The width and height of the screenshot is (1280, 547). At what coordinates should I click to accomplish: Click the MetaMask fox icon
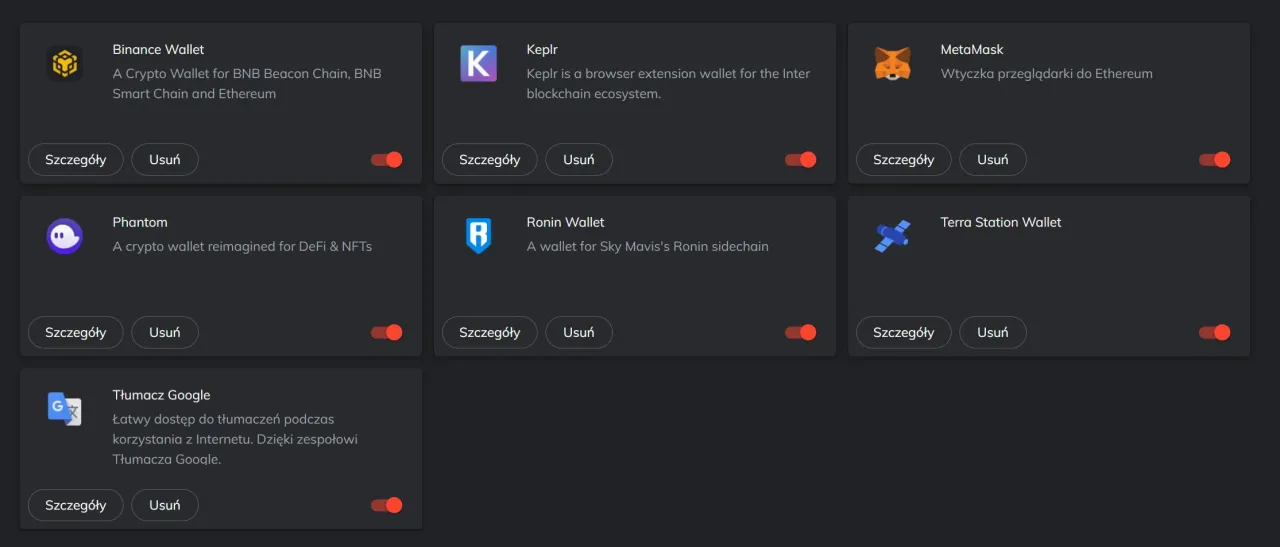tap(892, 64)
